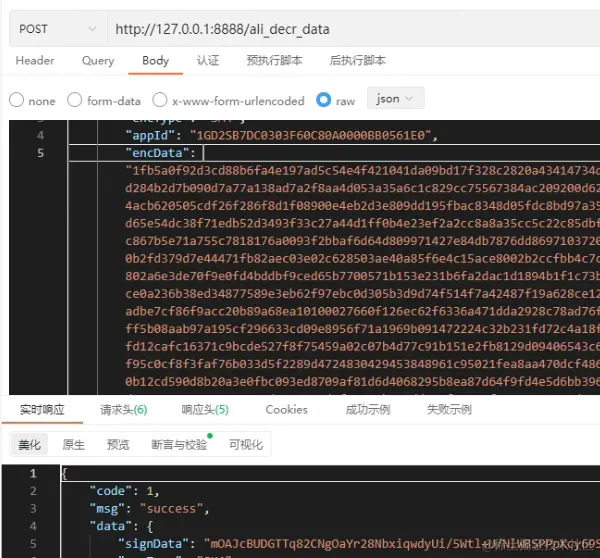Click the "code" key in response

111,491
